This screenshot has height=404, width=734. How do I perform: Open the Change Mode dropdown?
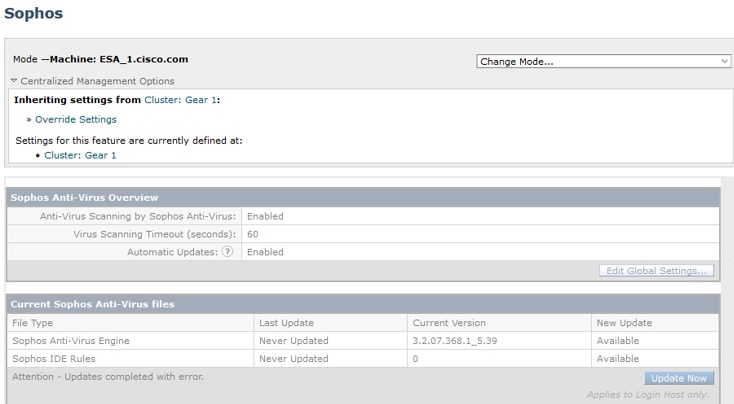point(604,62)
